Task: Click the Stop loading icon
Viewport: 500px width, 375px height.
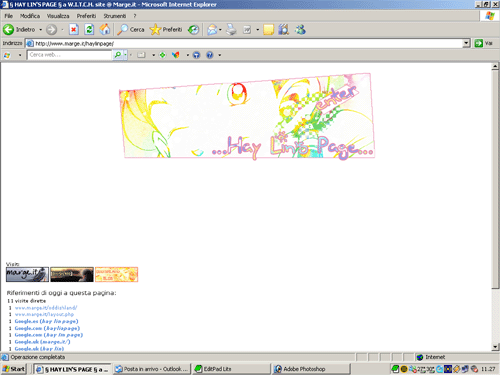Action: click(74, 30)
